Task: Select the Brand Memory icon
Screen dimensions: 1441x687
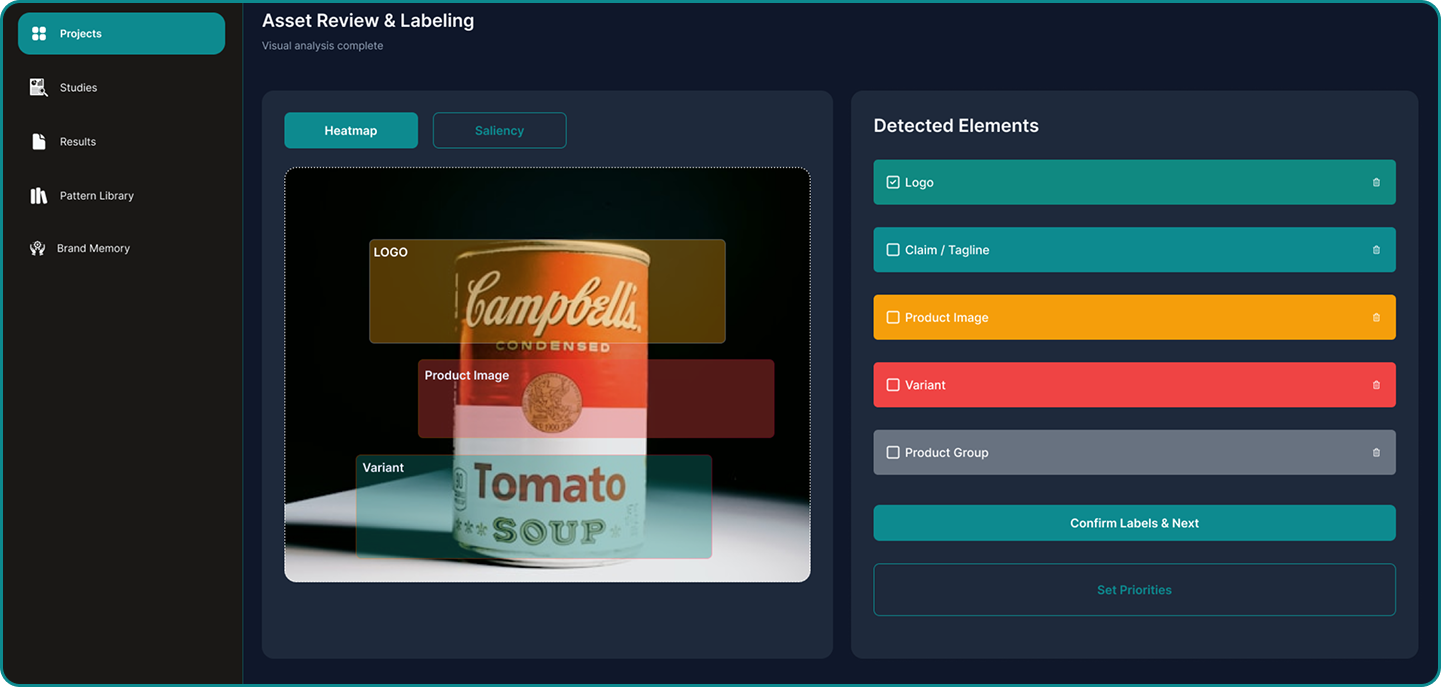Action: click(x=37, y=248)
